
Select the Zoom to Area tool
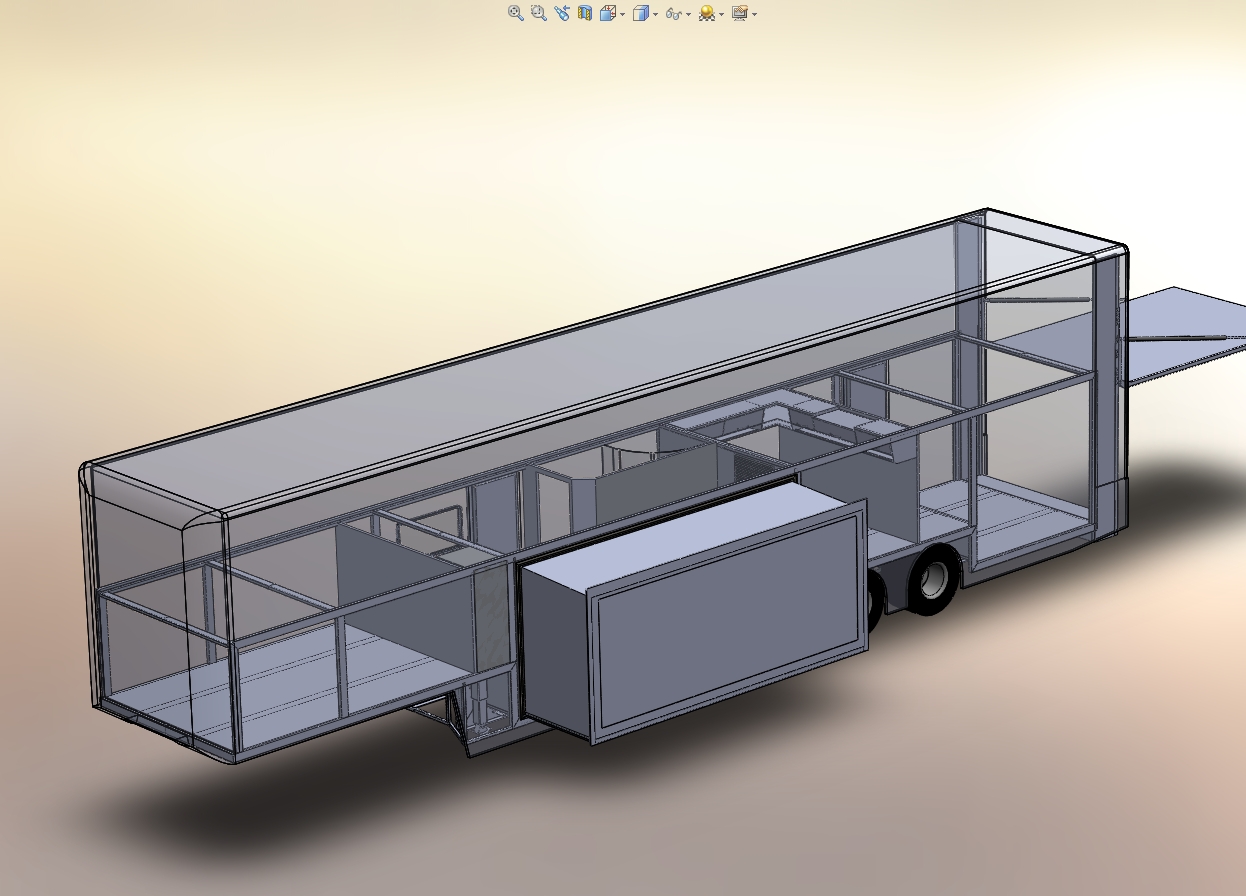coord(539,13)
